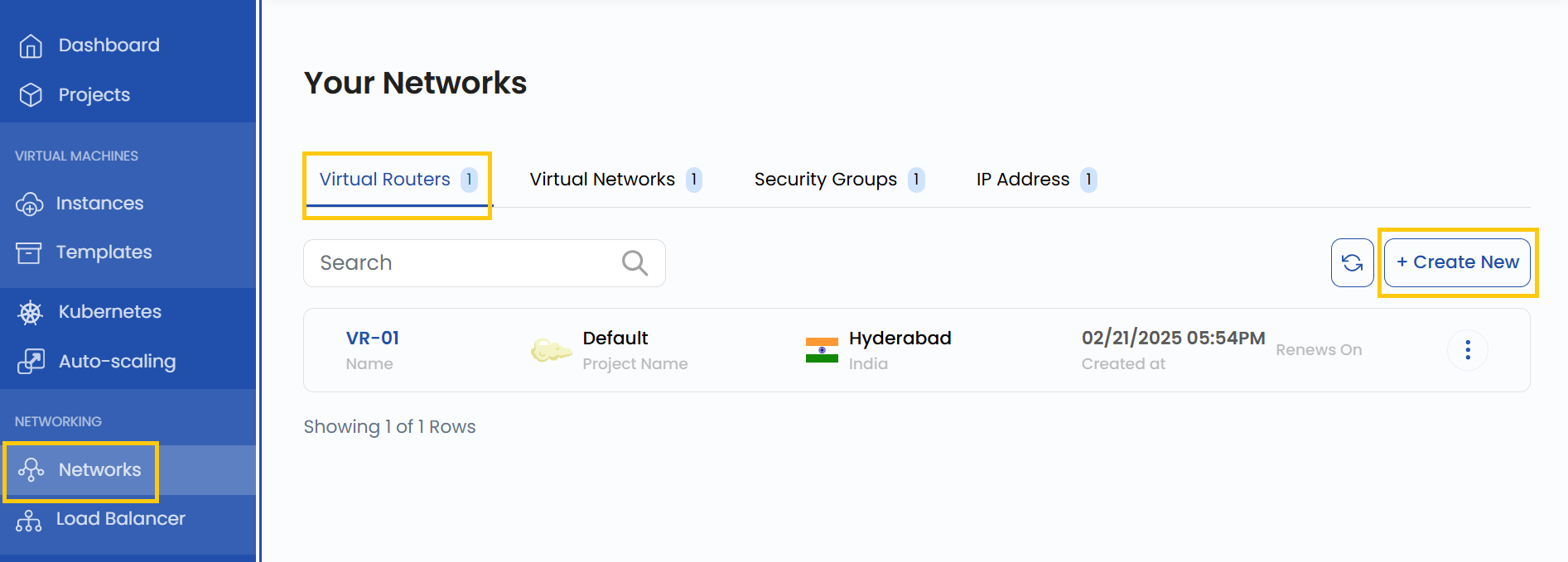1568x562 pixels.
Task: Click the India flag icon
Action: pos(822,350)
